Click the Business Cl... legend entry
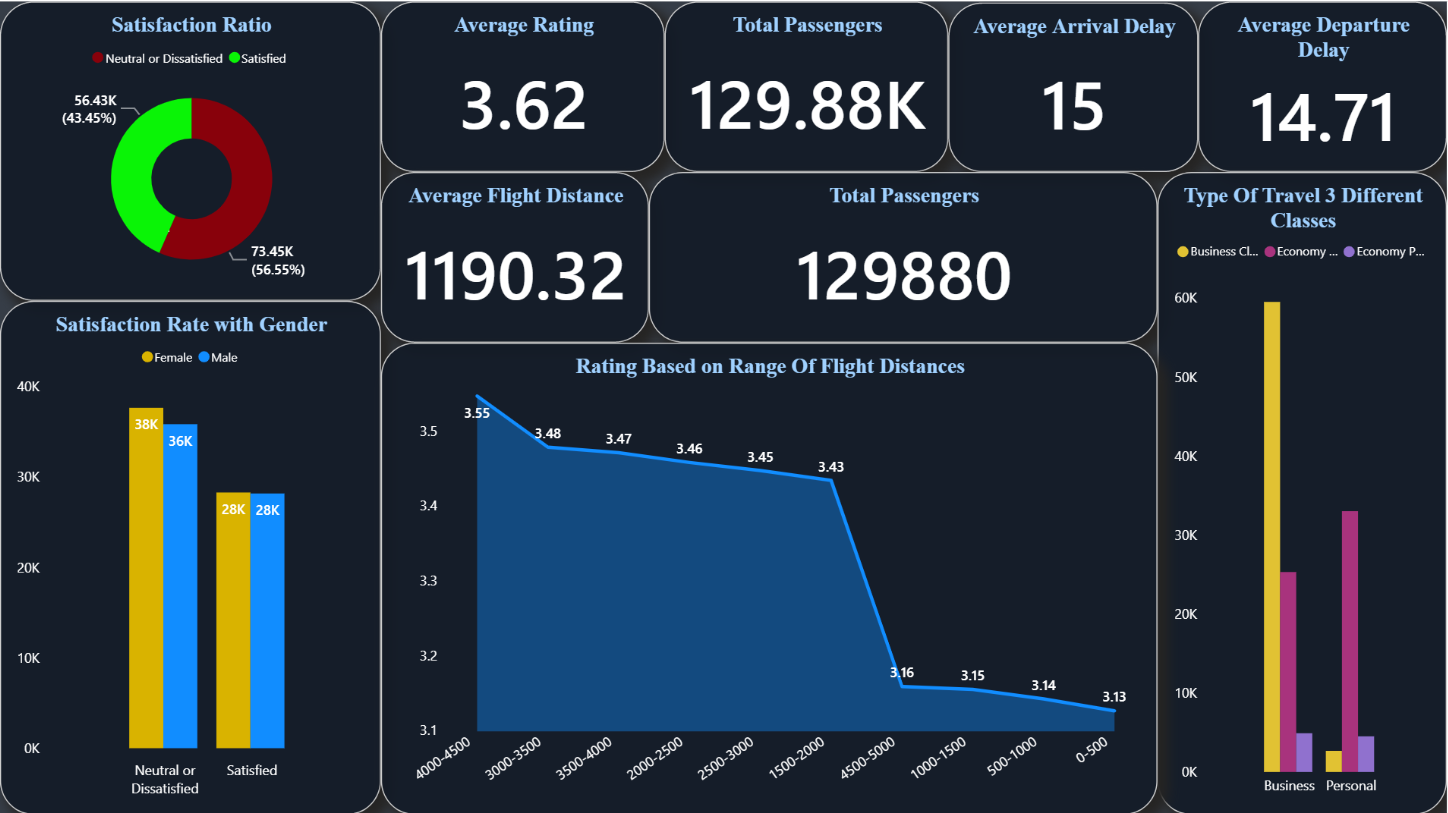The image size is (1448, 813). coord(1217,252)
